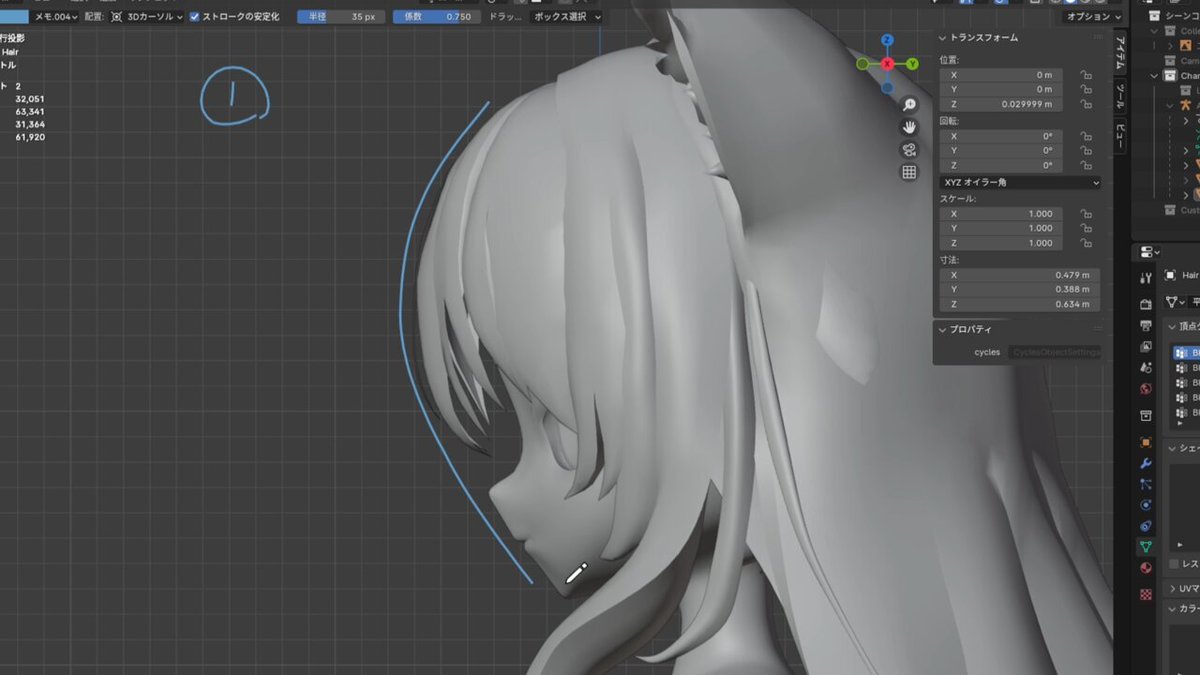
Task: Toggle ストロークの安定化 checkbox
Action: 195,17
